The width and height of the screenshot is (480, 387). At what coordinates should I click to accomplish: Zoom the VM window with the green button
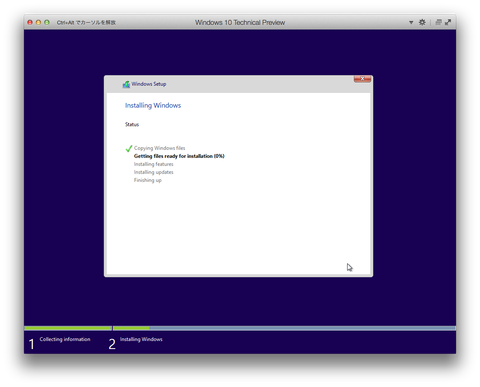(47, 22)
